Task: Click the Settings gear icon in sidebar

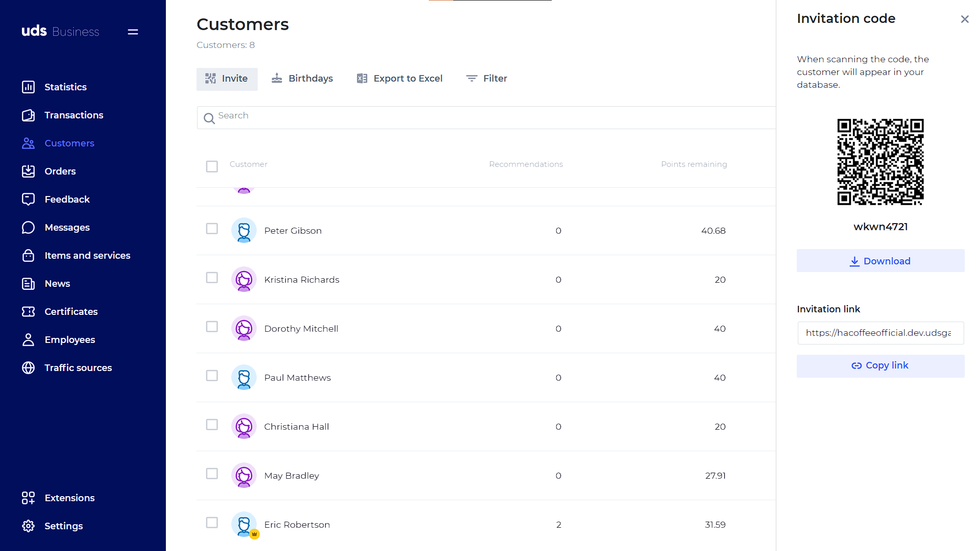Action: 28,526
